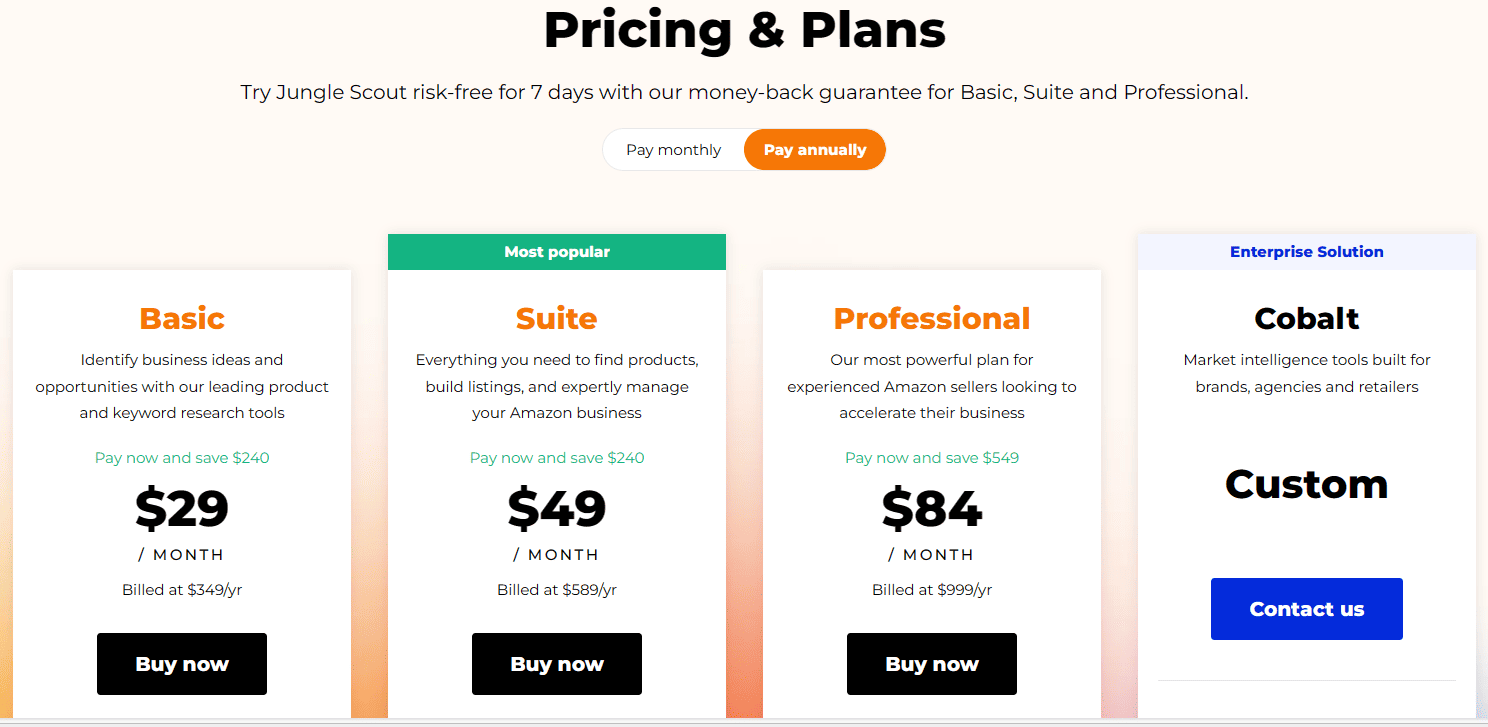
Task: Click the green Most popular banner
Action: click(556, 252)
